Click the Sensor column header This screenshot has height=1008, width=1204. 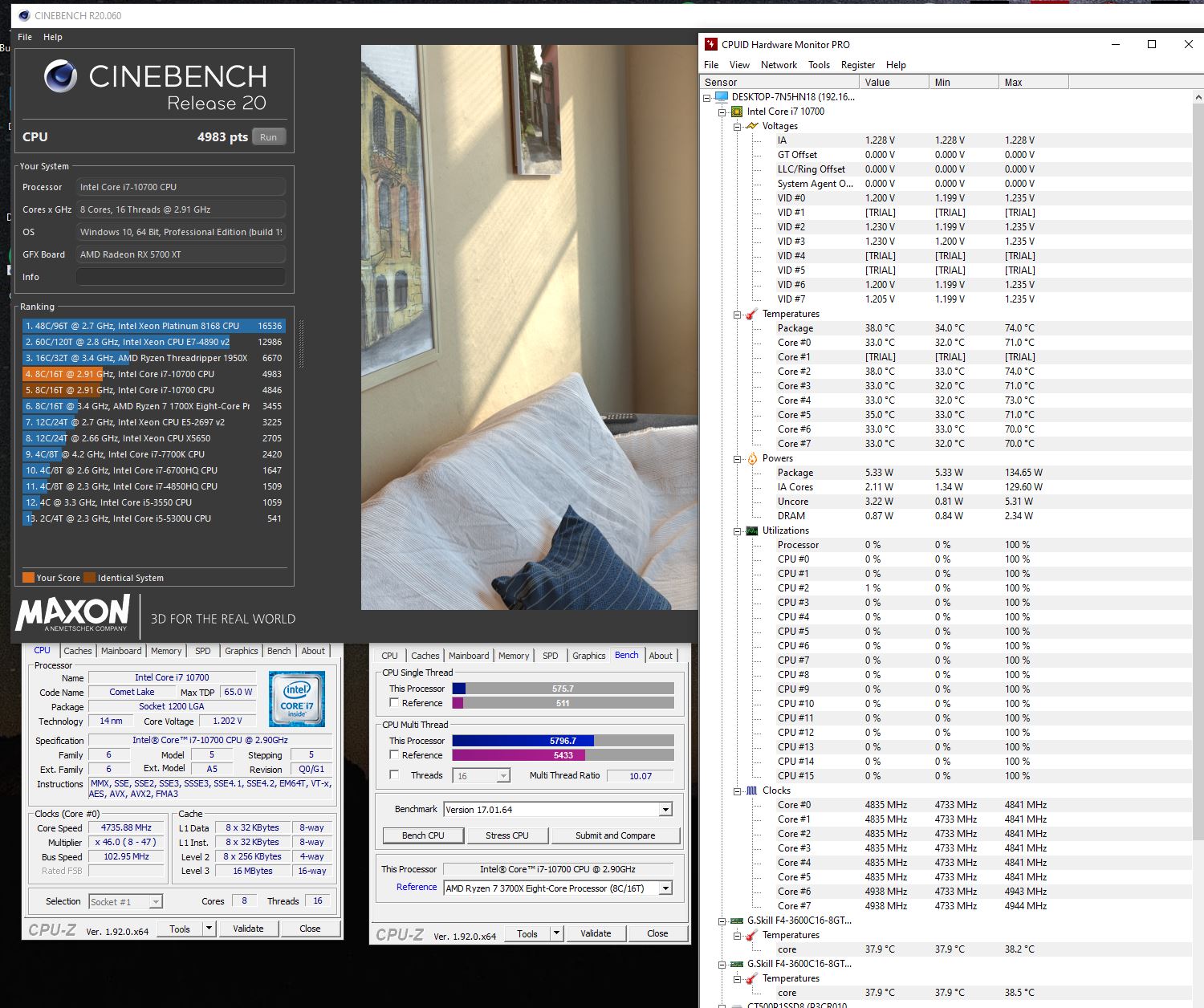coord(779,82)
